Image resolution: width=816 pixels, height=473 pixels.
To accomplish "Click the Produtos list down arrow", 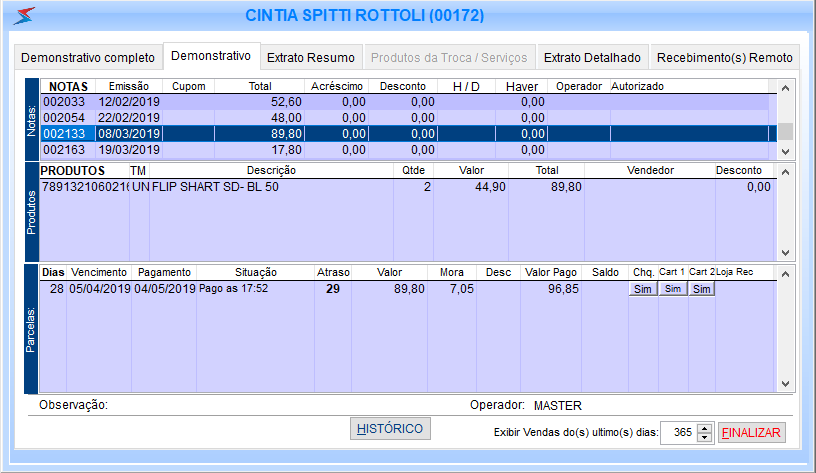I will [x=785, y=253].
